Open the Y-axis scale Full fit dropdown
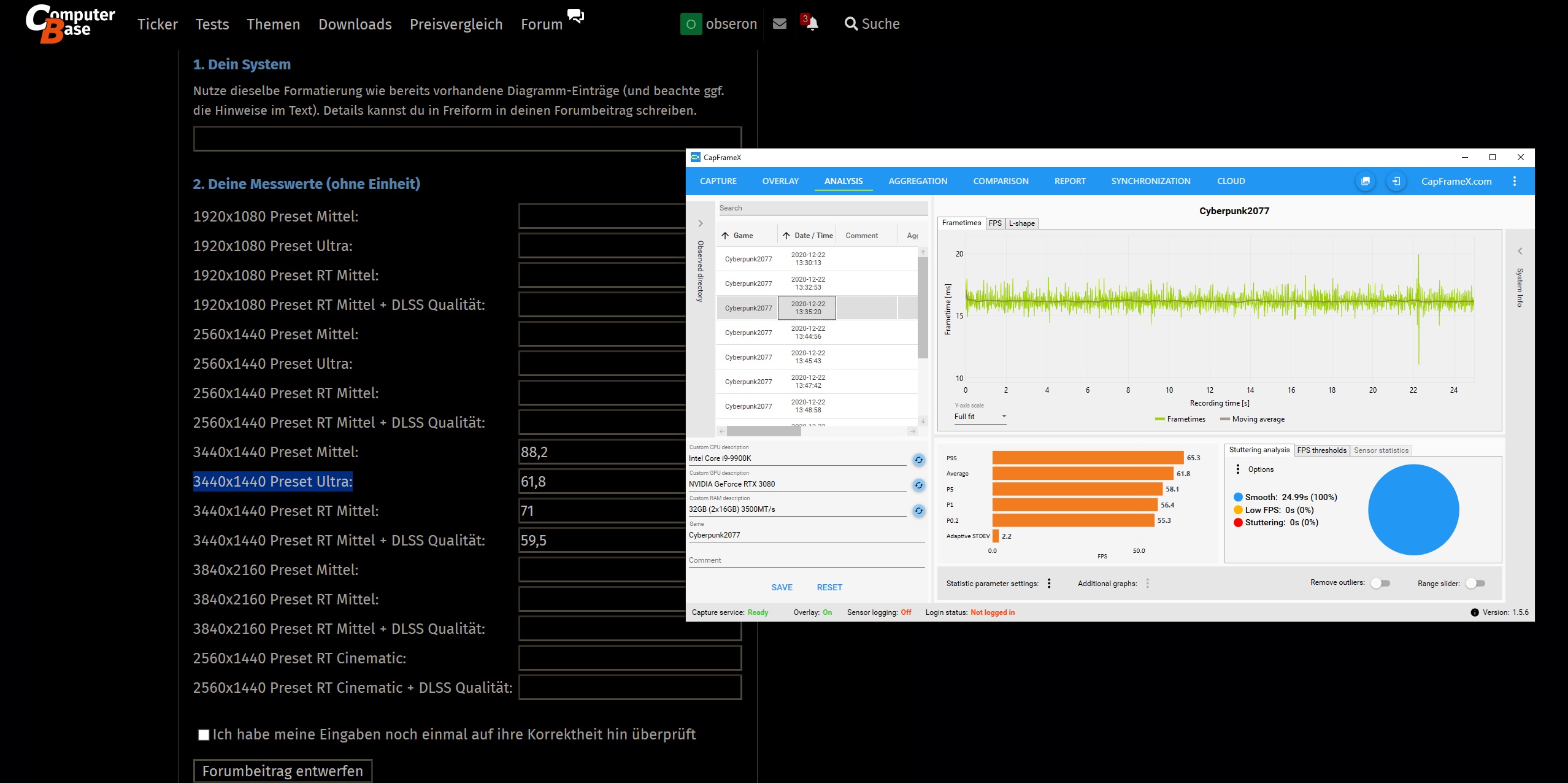The image size is (1568, 783). click(980, 417)
